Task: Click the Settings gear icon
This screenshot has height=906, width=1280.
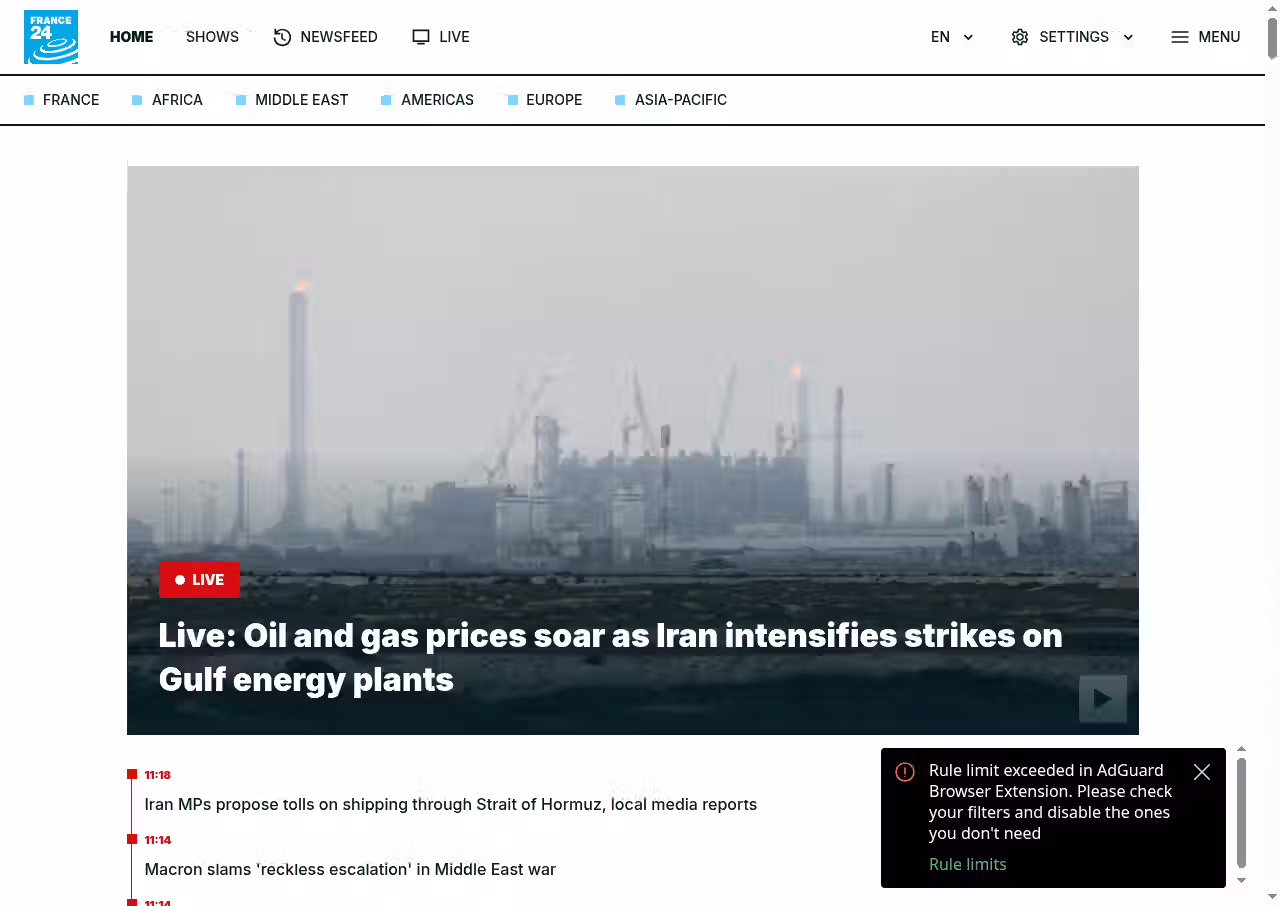Action: pos(1020,37)
